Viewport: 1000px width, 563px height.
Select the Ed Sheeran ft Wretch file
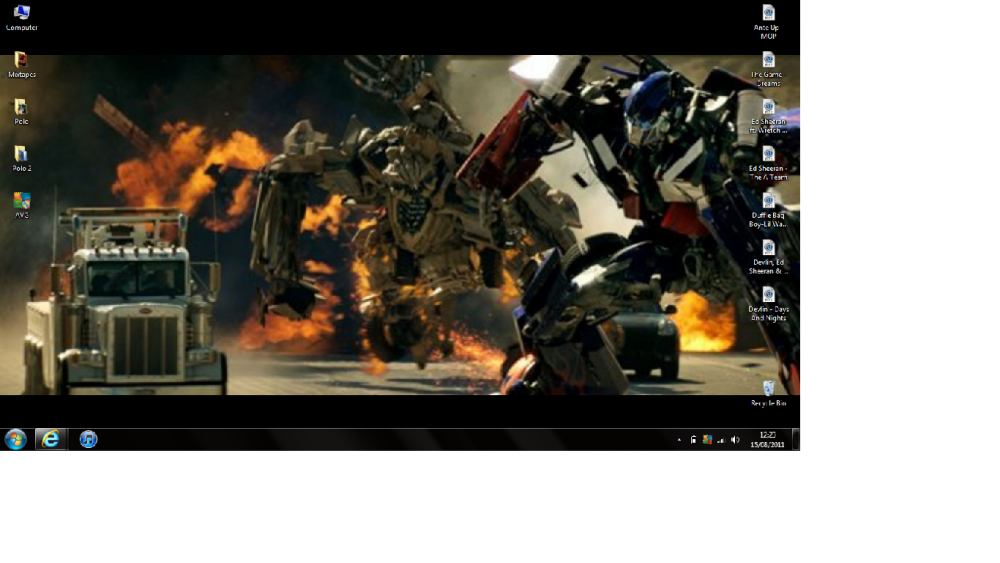(768, 117)
